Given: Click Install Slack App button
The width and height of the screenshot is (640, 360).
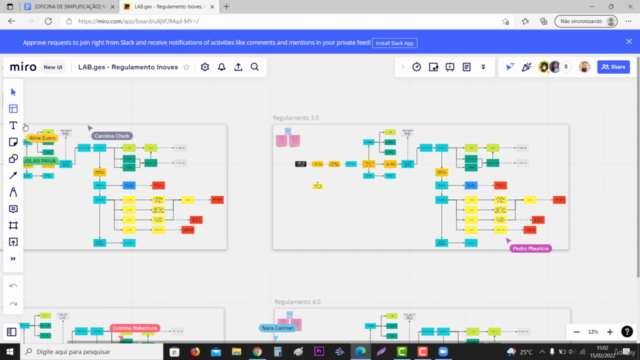Looking at the screenshot, I should (x=395, y=43).
